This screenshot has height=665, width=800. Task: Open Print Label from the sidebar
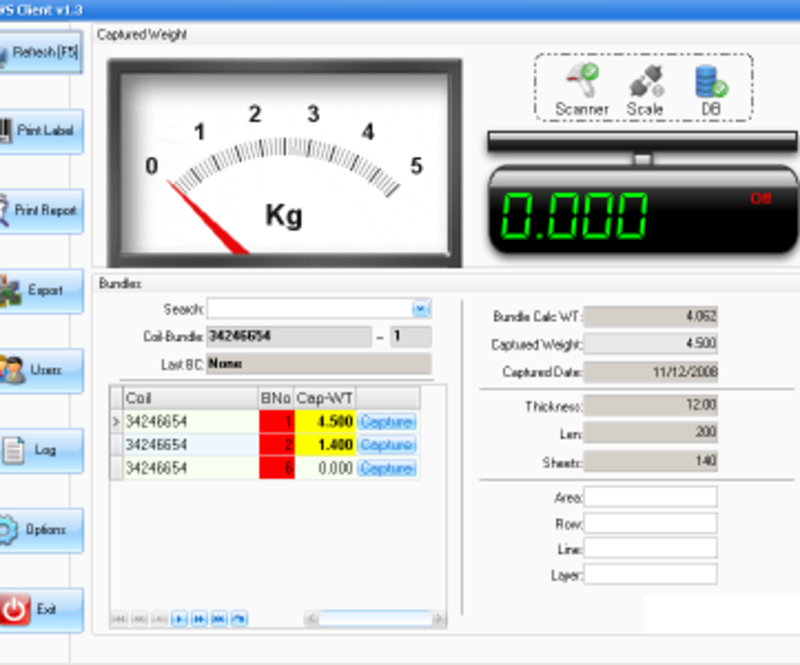pyautogui.click(x=41, y=131)
